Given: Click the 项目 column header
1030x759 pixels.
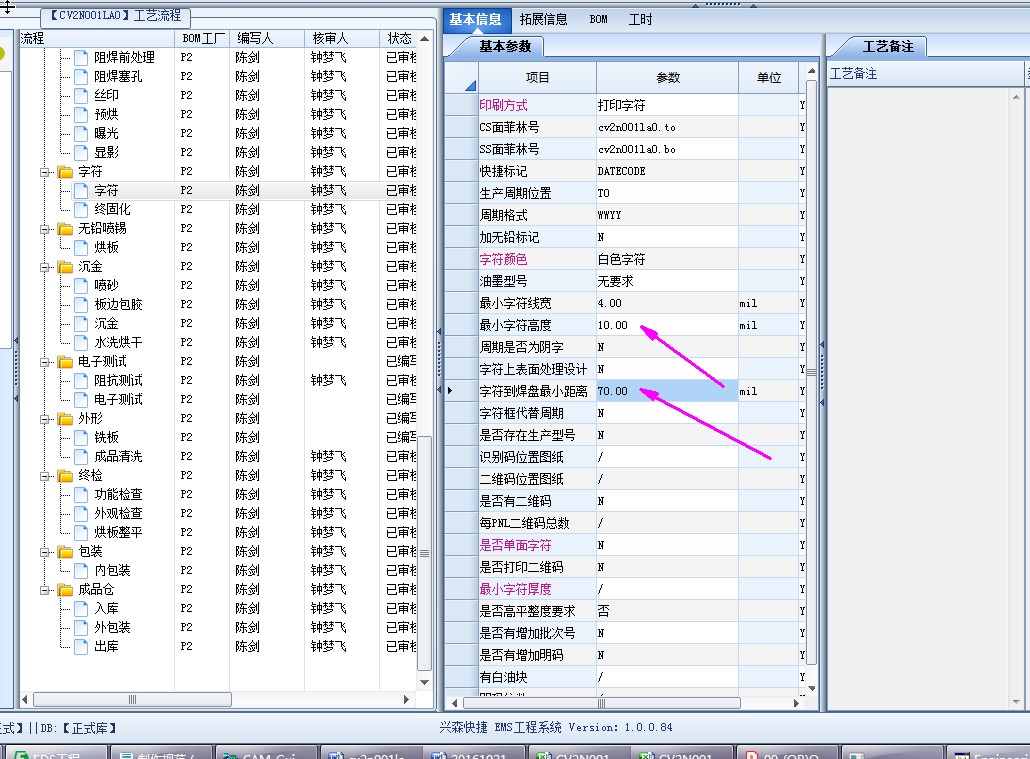Looking at the screenshot, I should tap(537, 78).
